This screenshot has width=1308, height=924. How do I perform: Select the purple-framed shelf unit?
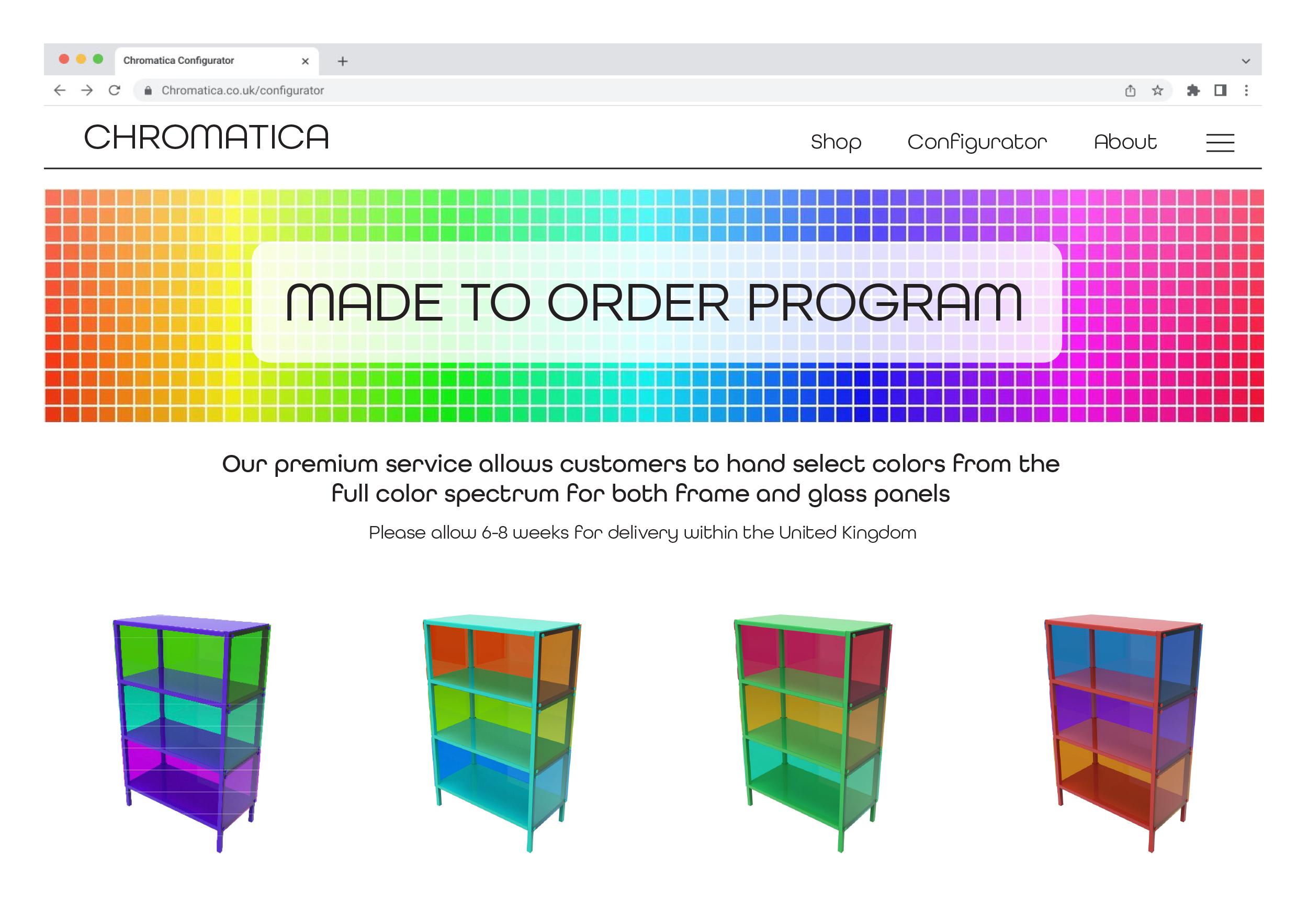pyautogui.click(x=191, y=733)
